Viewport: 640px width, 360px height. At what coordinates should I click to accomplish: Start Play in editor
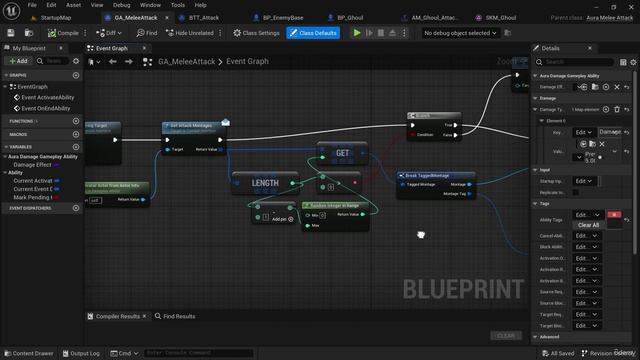357,33
